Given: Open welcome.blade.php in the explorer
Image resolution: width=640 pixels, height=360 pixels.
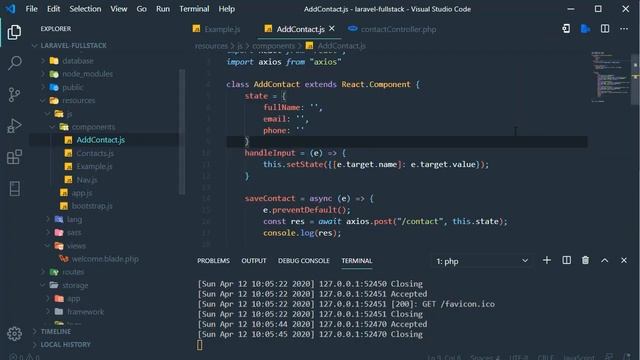Looking at the screenshot, I should pos(104,259).
